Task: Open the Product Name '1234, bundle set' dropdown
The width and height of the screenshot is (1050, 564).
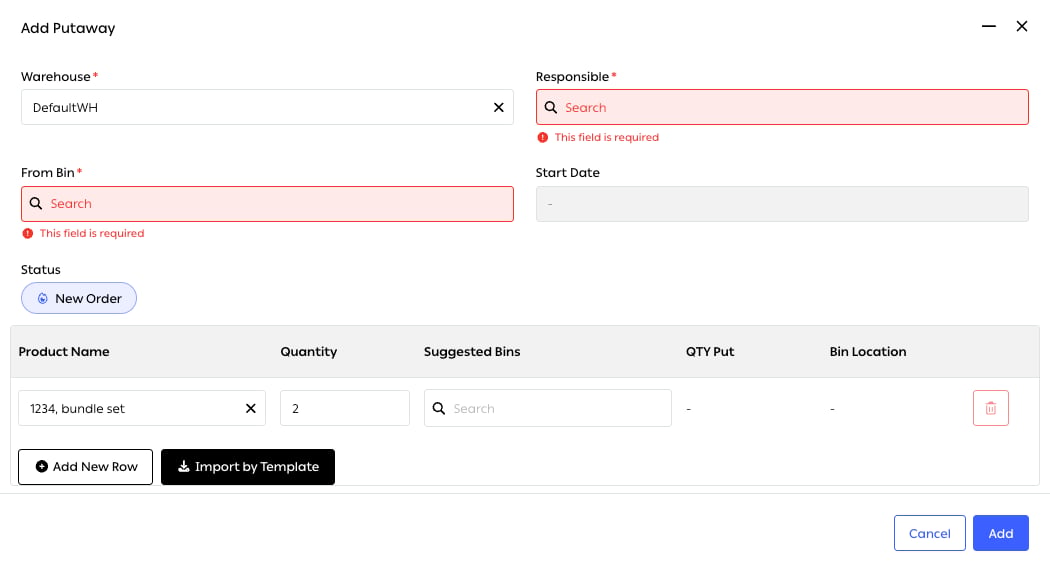Action: [142, 408]
